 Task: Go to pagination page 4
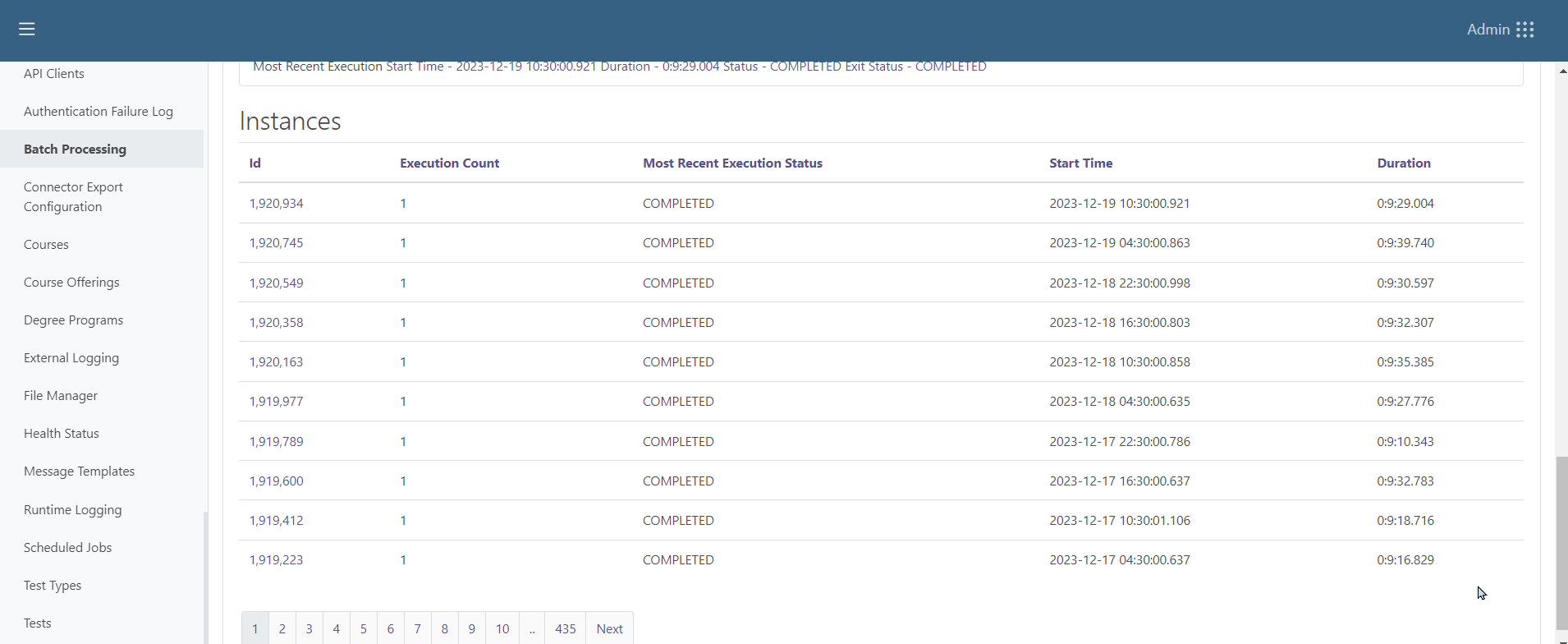click(337, 628)
